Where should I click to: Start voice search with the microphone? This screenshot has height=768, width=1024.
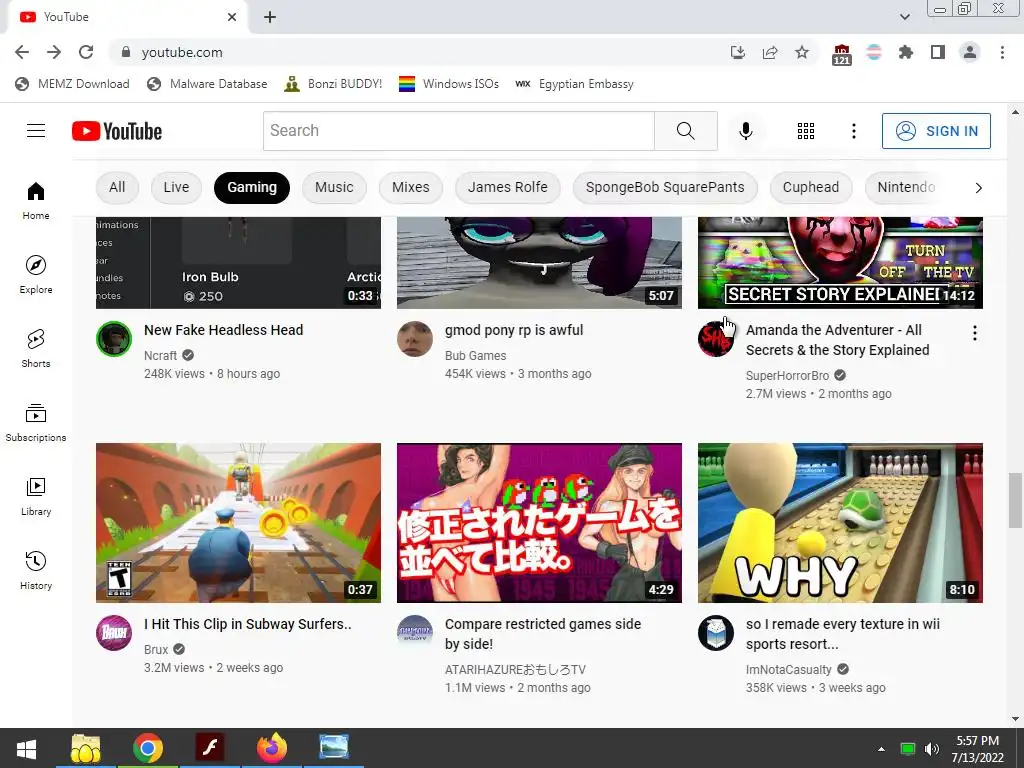coord(746,131)
